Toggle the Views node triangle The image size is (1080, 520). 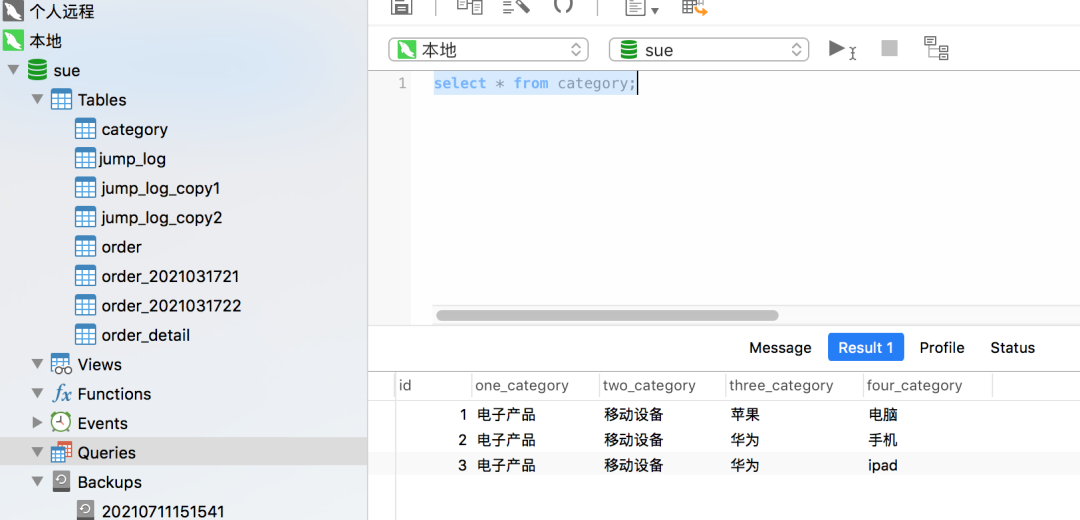(37, 364)
